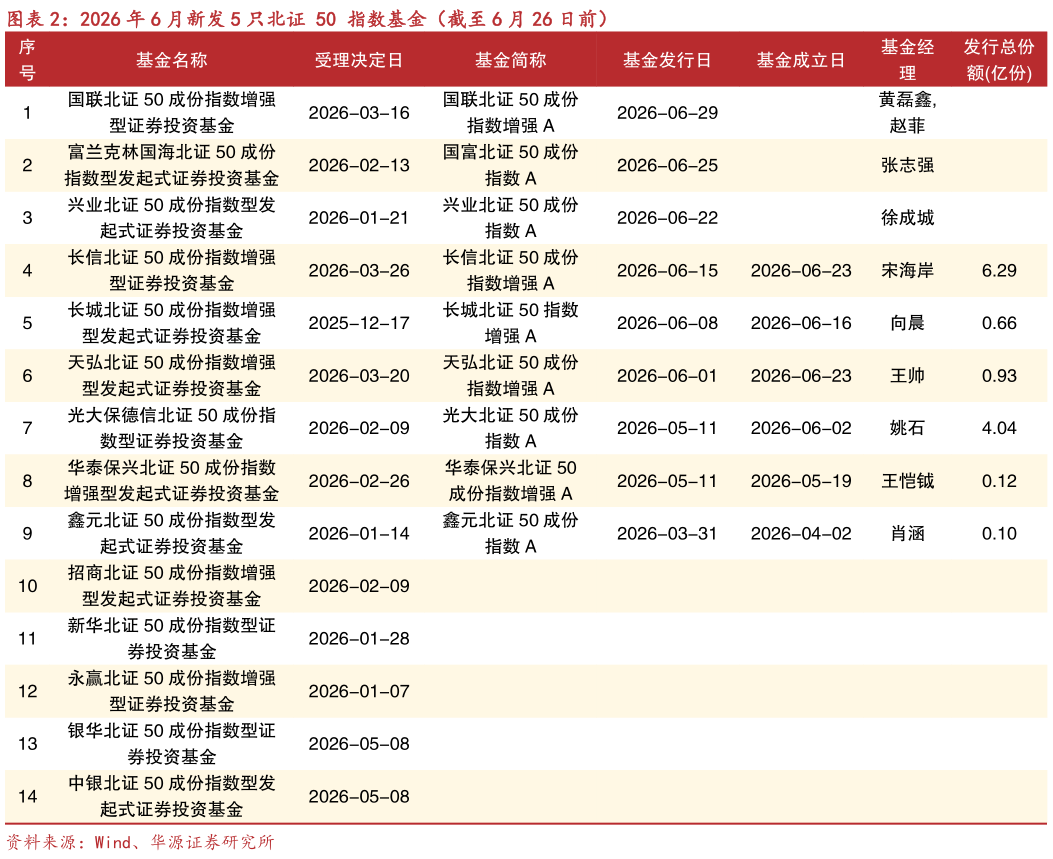Select fund name 光大保德信北证50成份指数型
Image resolution: width=1053 pixels, height=859 pixels.
coord(171,428)
